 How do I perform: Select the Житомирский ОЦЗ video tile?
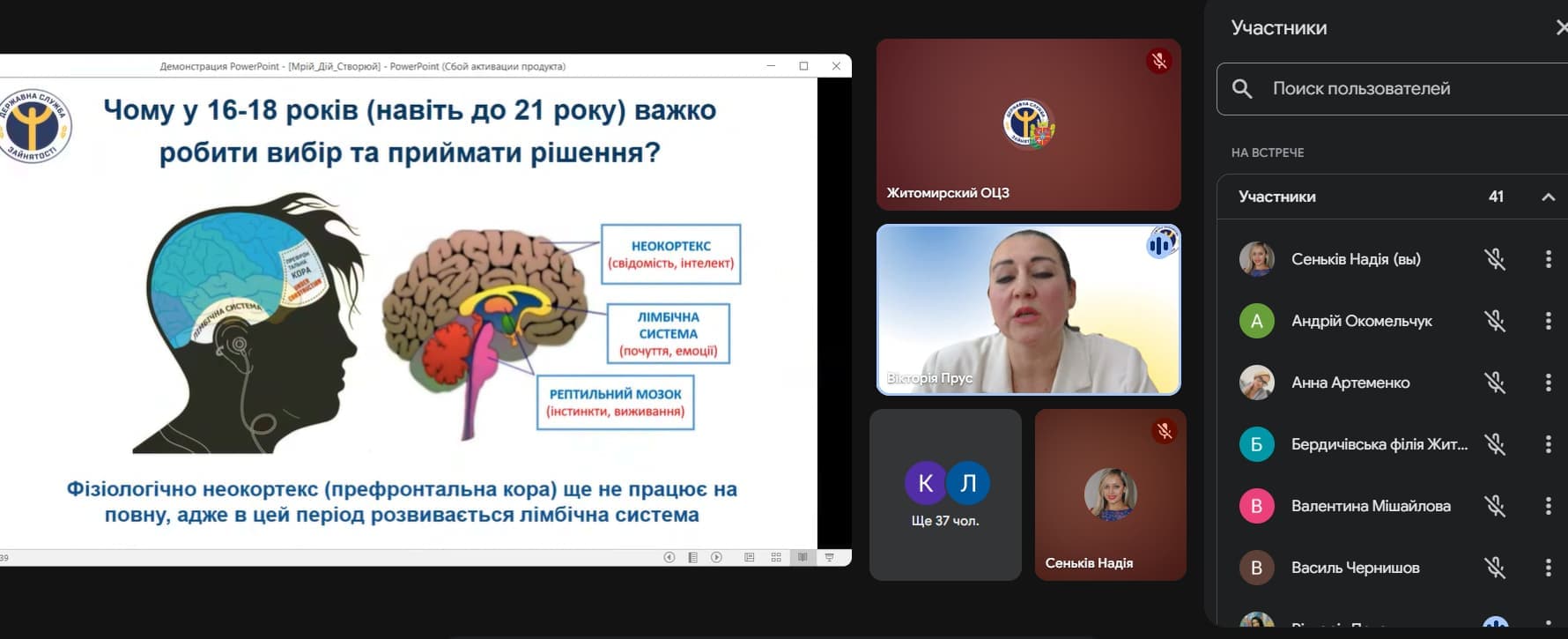pos(1028,124)
